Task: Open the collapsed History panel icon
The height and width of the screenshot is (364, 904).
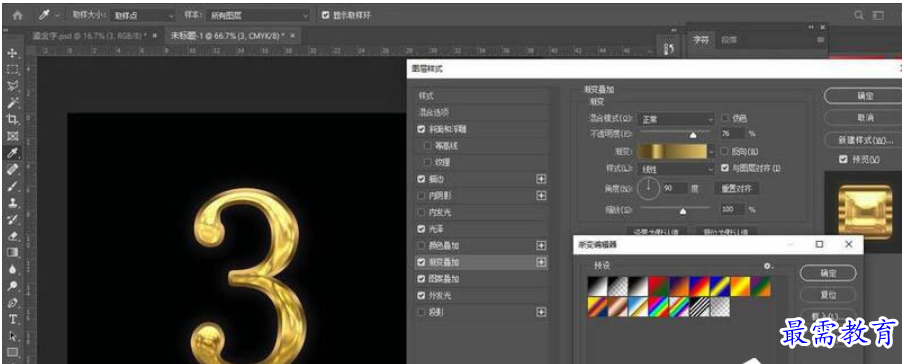Action: pos(669,50)
